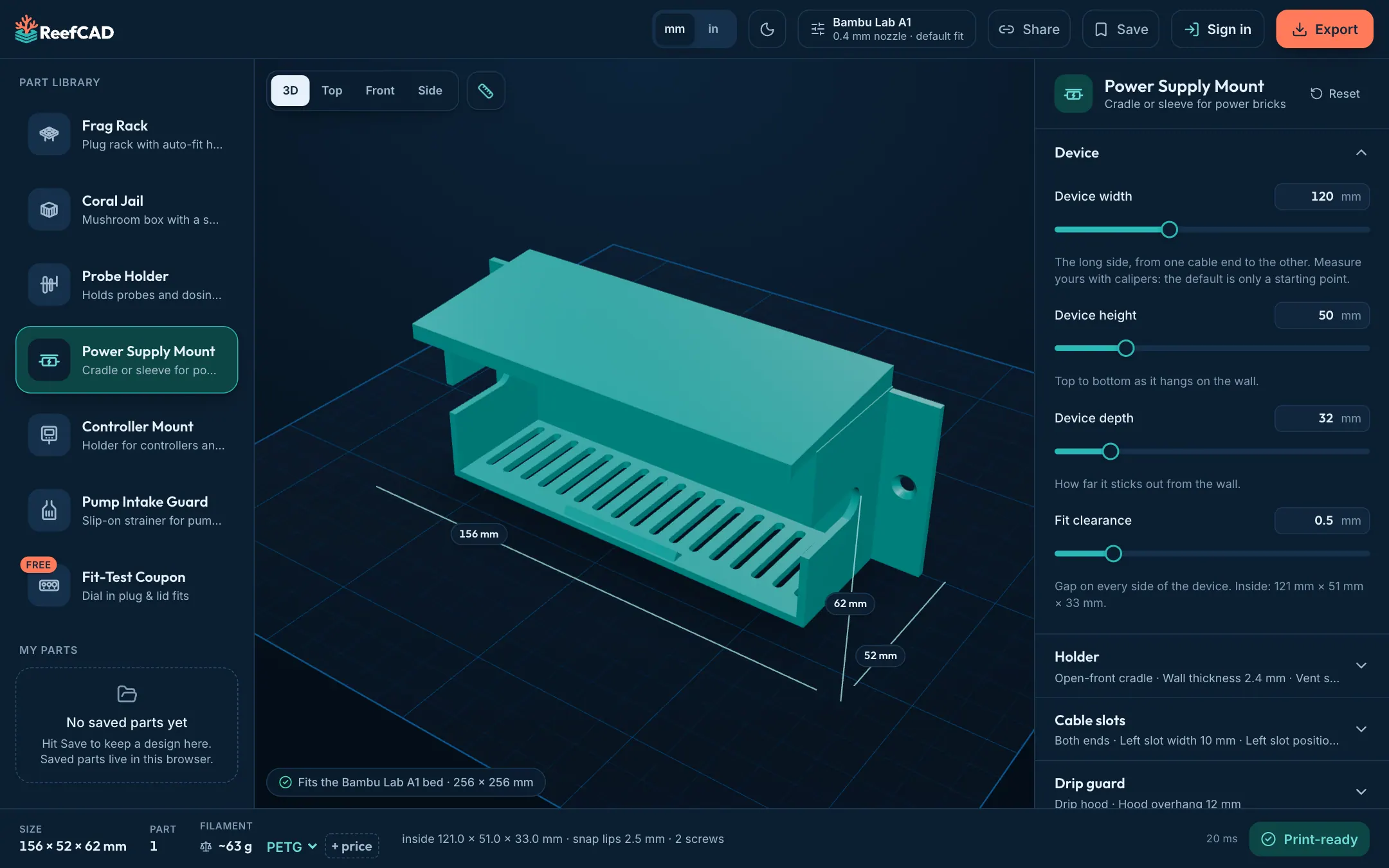This screenshot has width=1389, height=868.
Task: Click the Power Supply Mount header icon
Action: coord(1073,94)
